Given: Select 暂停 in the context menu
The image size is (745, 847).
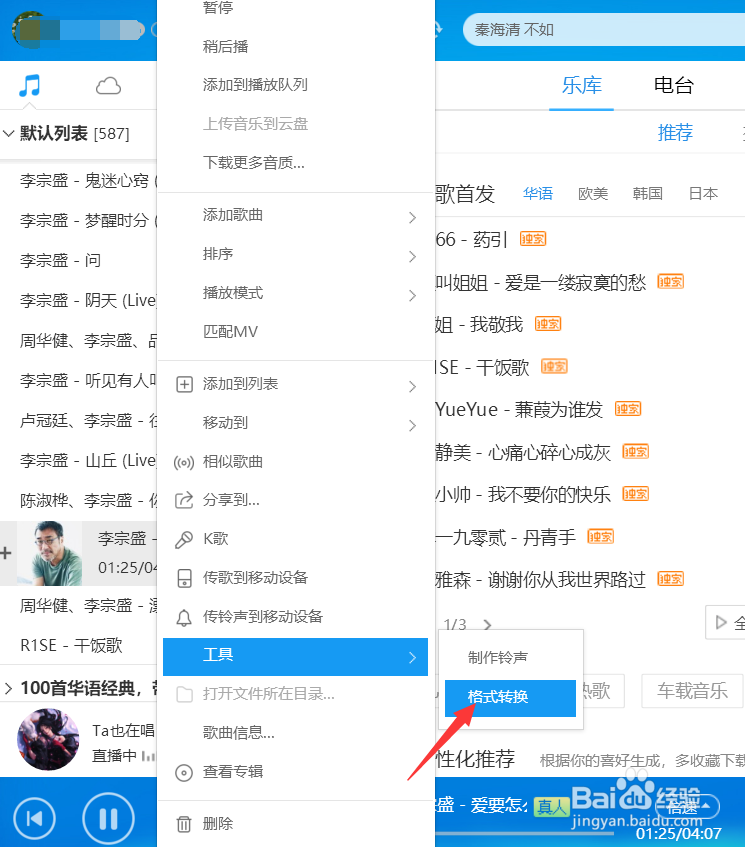Looking at the screenshot, I should (x=218, y=7).
